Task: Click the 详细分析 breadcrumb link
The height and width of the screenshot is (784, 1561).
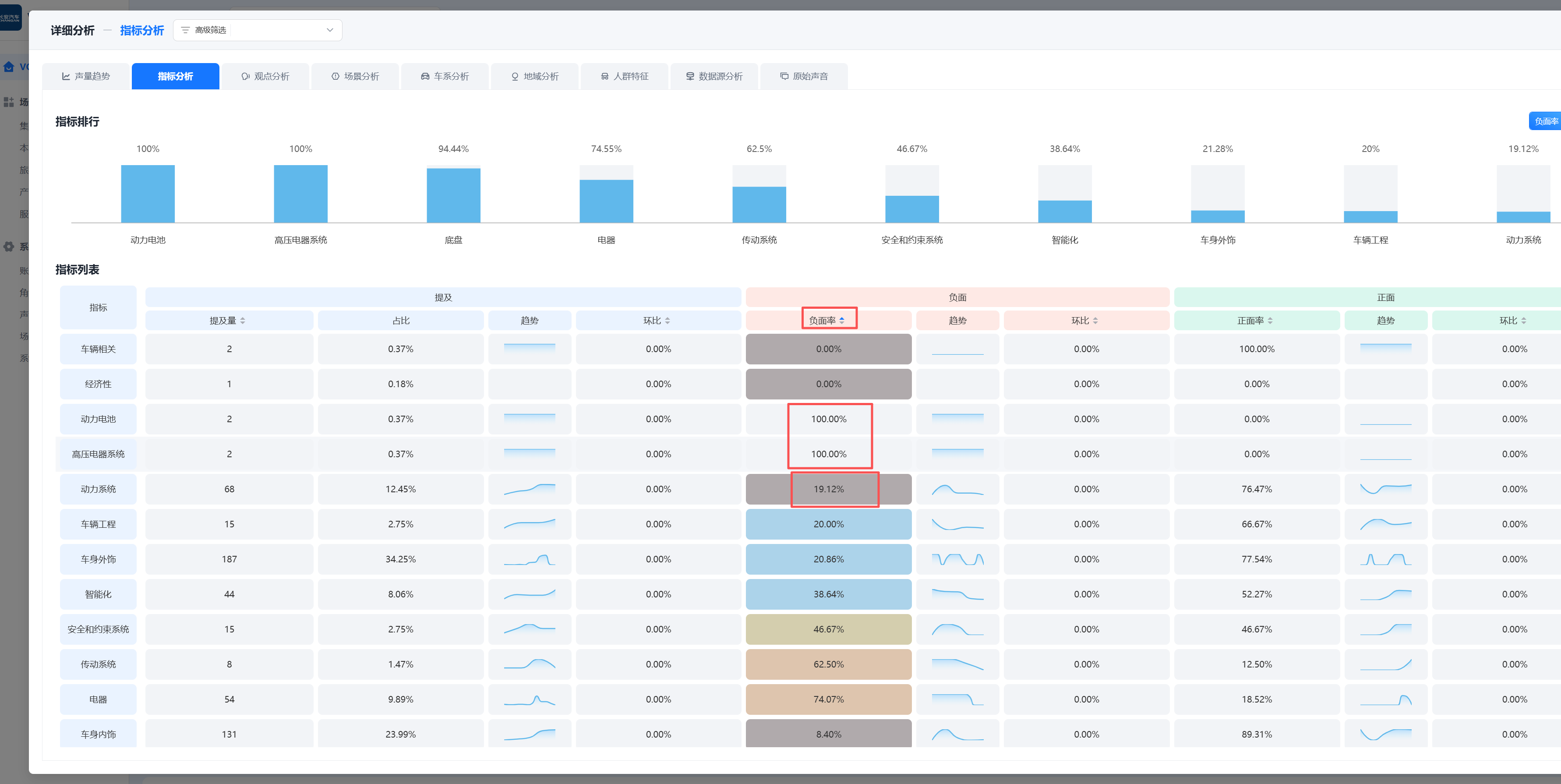Action: (73, 30)
